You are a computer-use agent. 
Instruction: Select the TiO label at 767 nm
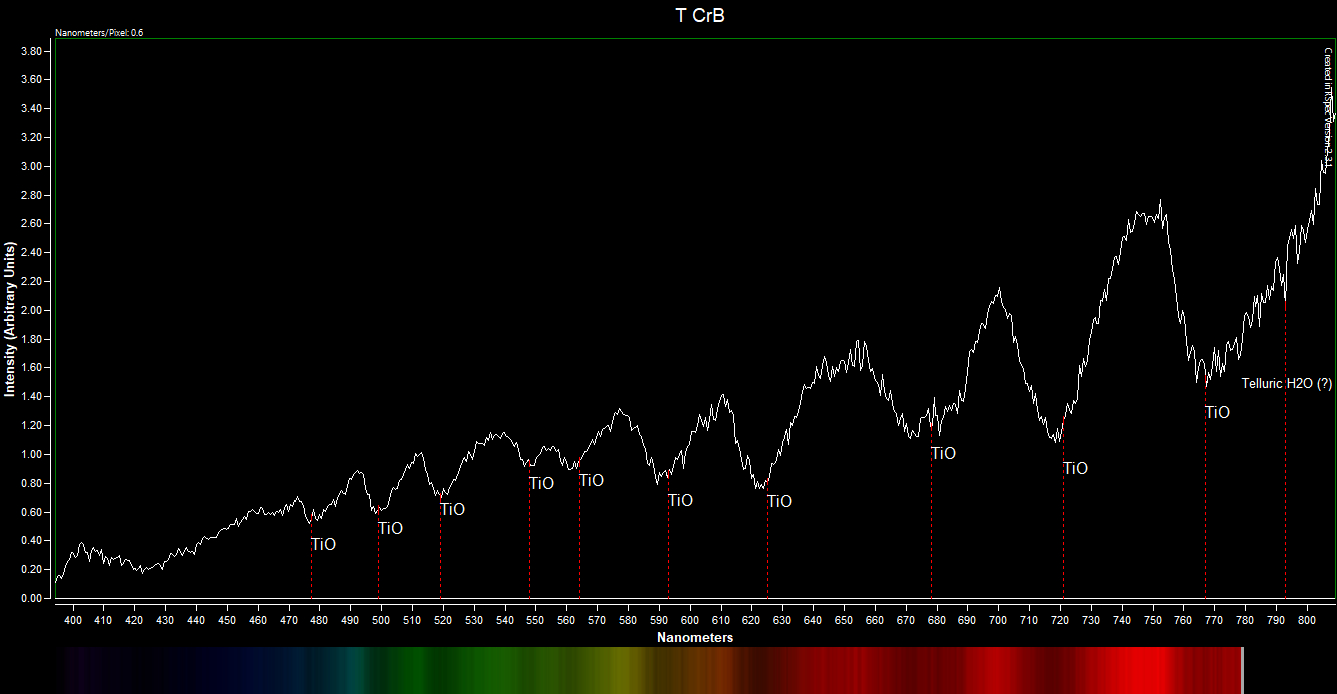click(1217, 412)
